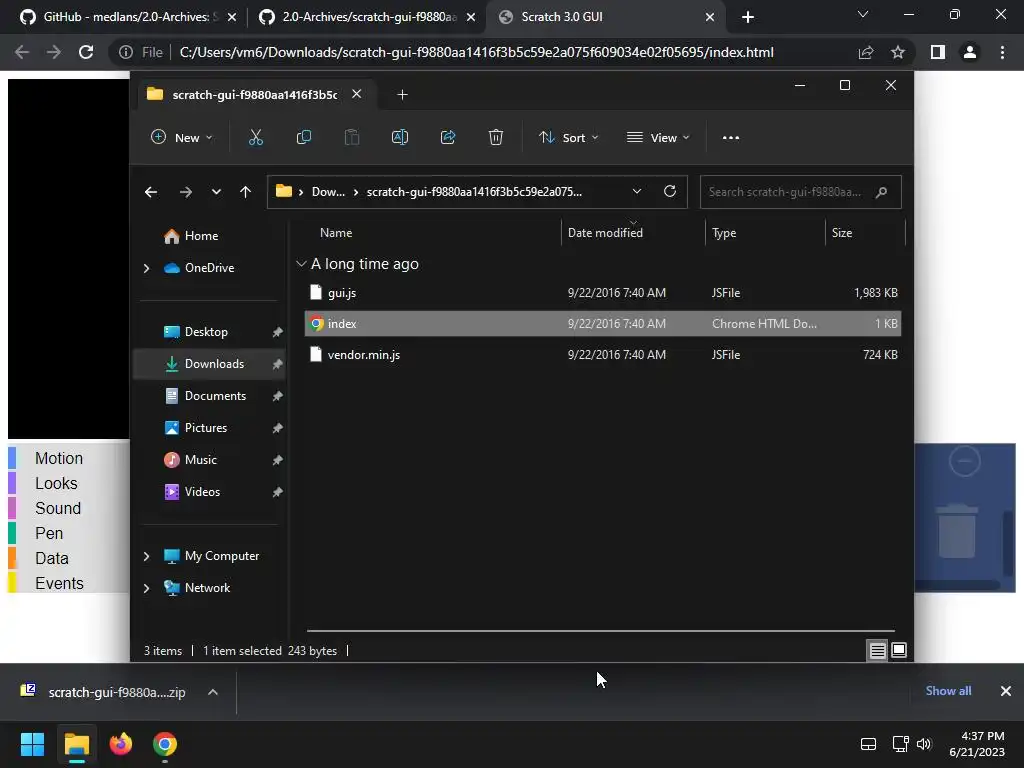
Task: Go forward in File Explorer
Action: (185, 192)
